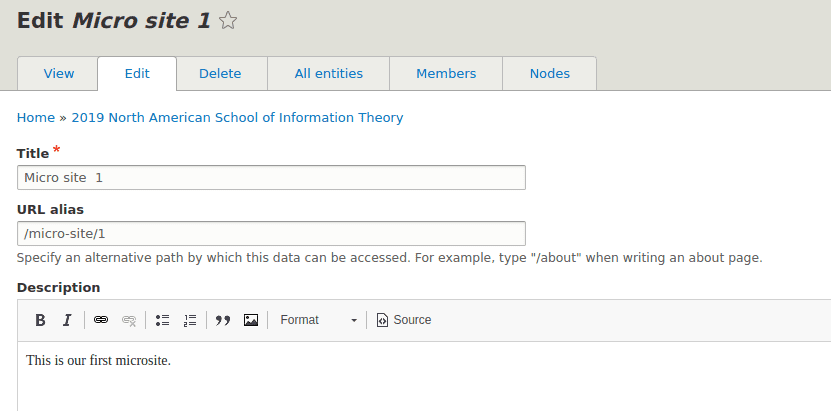
Task: Focus the URL alias text field
Action: pyautogui.click(x=271, y=234)
